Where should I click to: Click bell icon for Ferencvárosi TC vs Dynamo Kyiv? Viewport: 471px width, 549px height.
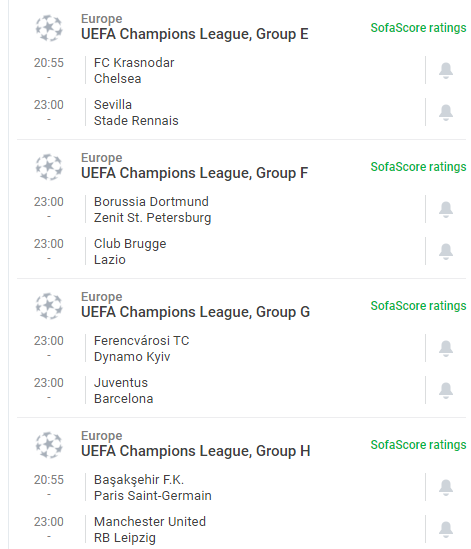[x=446, y=349]
